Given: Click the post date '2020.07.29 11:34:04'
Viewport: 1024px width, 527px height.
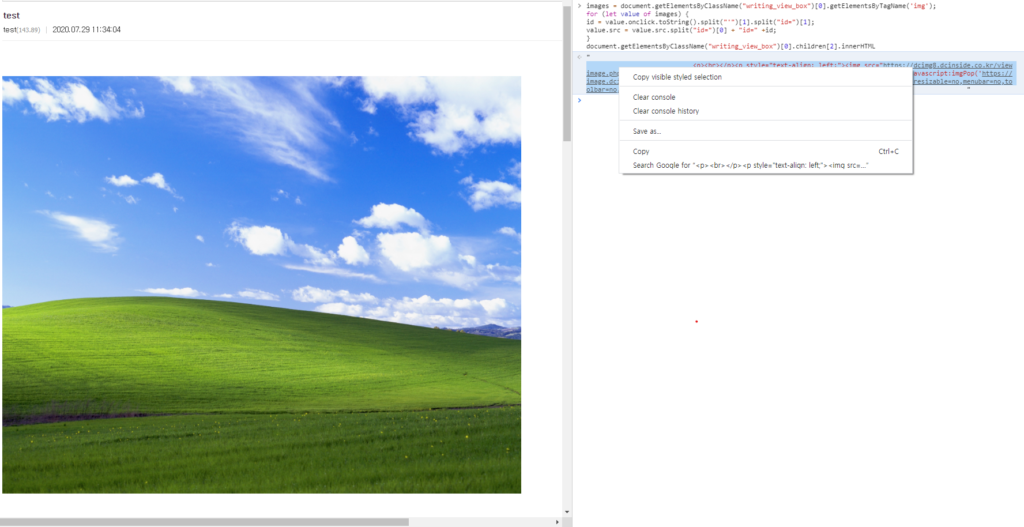Looking at the screenshot, I should click(86, 30).
